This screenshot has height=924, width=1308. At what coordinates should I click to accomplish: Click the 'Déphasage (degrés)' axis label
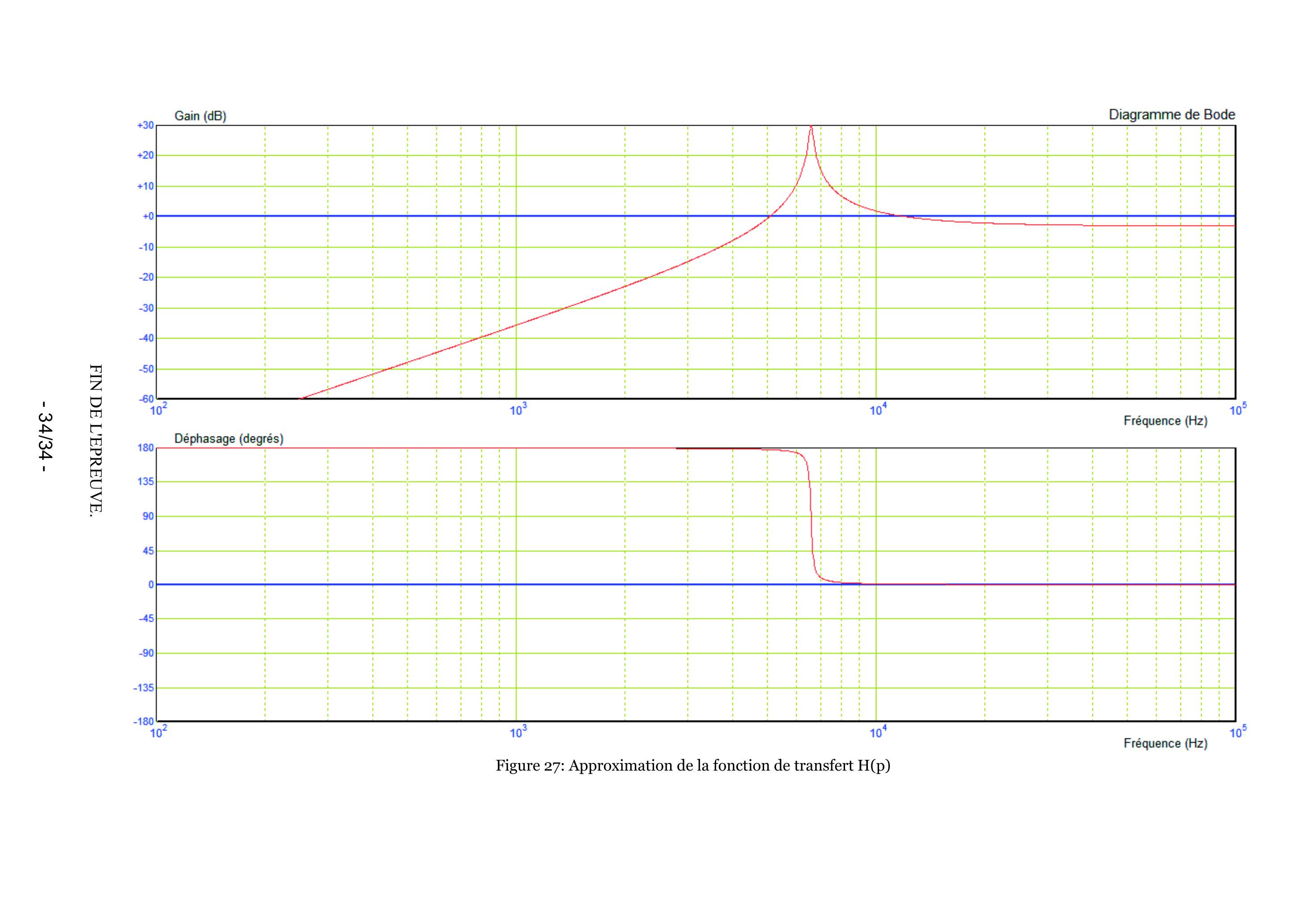click(x=229, y=439)
